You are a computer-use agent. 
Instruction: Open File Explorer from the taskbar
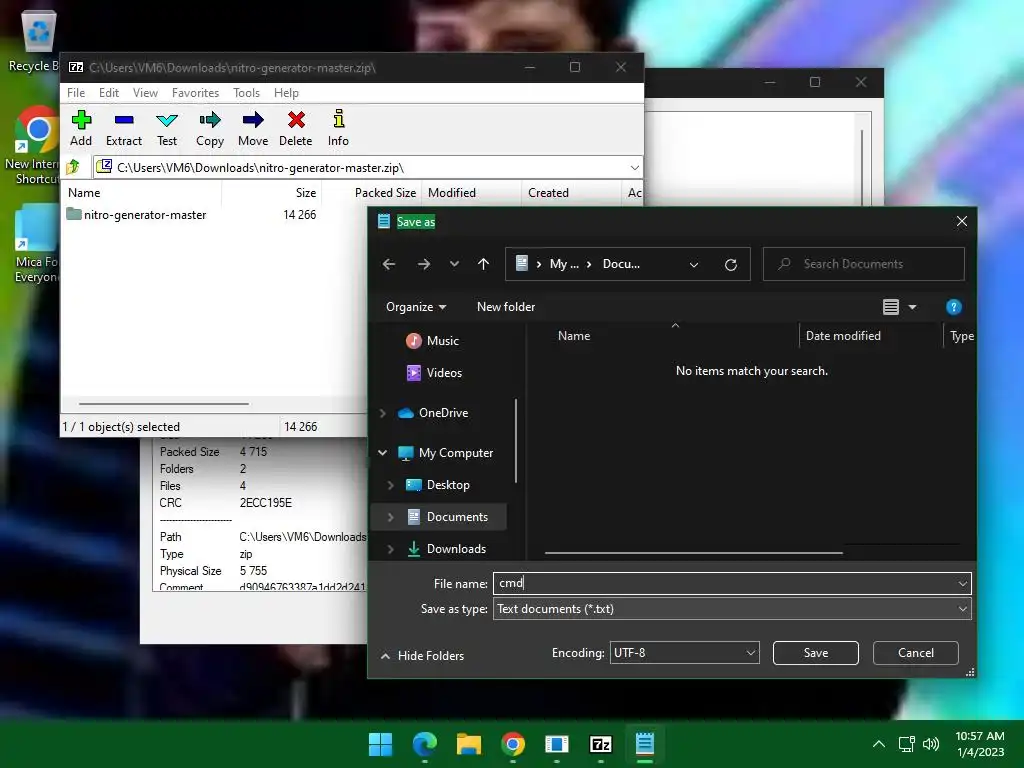pyautogui.click(x=468, y=744)
